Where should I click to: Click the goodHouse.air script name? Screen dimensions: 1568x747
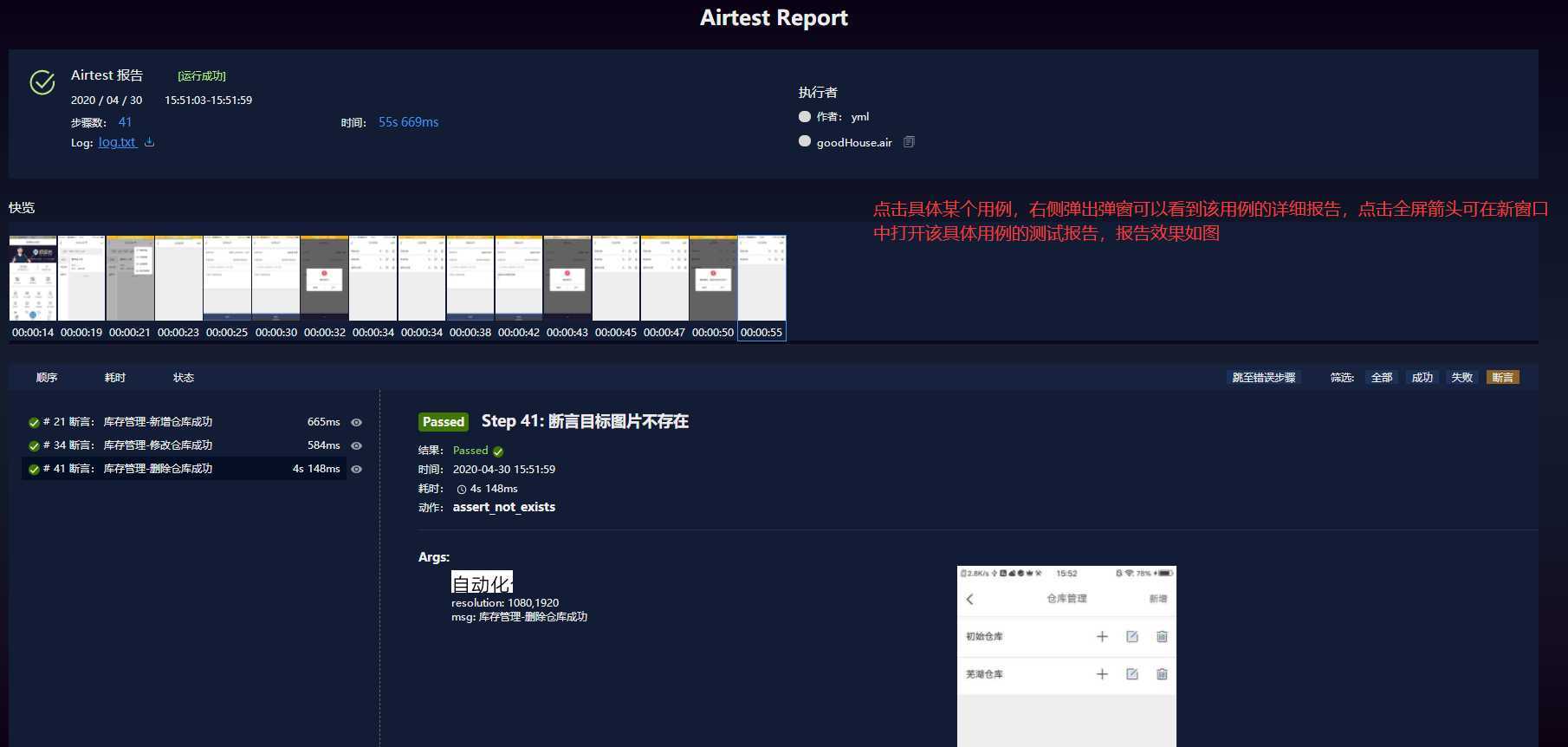pos(854,143)
